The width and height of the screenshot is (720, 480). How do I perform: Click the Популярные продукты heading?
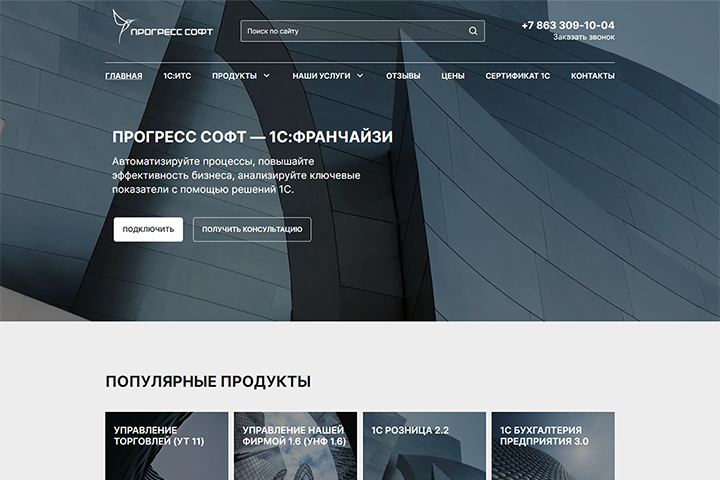point(208,381)
